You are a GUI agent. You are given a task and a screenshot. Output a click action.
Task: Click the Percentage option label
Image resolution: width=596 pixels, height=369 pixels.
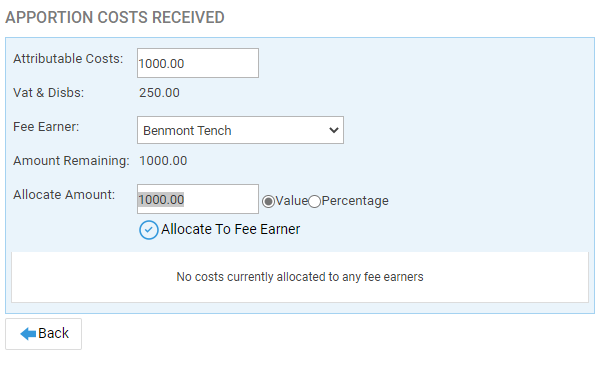tap(355, 201)
